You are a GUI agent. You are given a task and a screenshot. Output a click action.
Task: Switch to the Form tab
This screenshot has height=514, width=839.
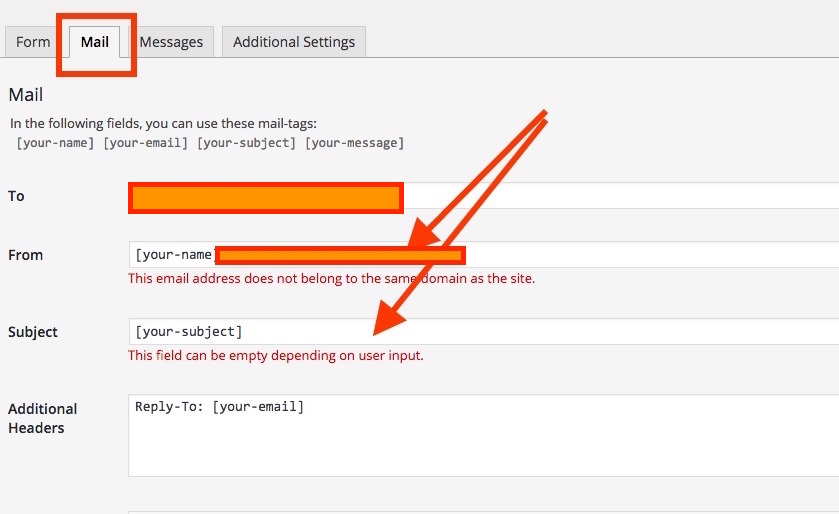point(33,42)
